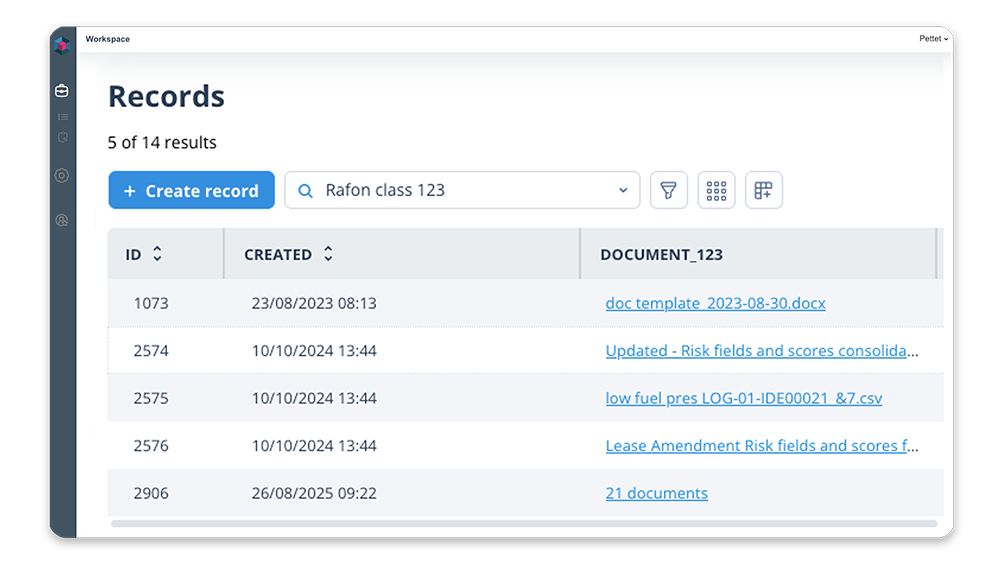1000x565 pixels.
Task: Switch to the grid dots view
Action: pyautogui.click(x=716, y=190)
